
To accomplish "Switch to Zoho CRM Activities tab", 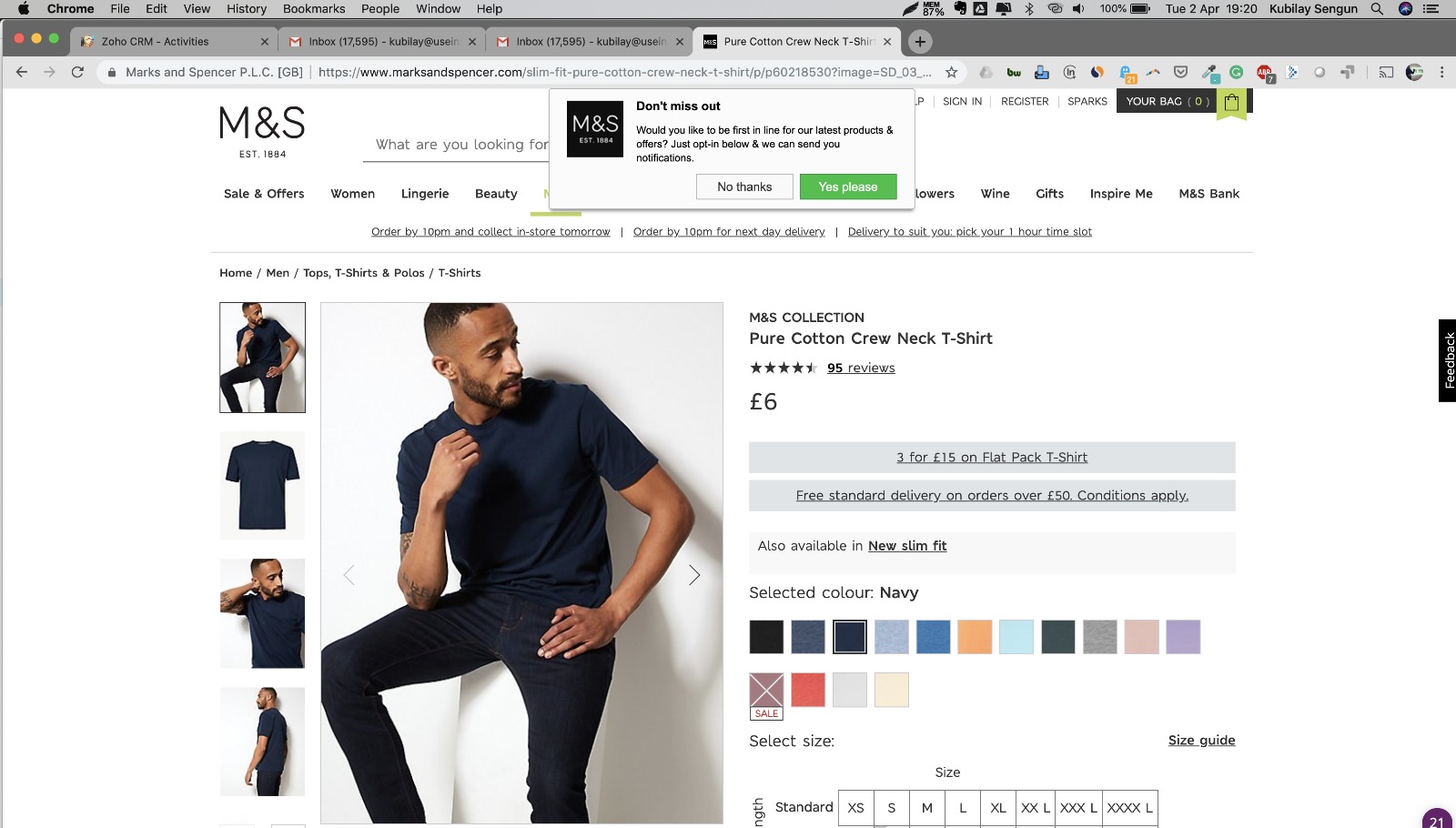I will [x=155, y=42].
